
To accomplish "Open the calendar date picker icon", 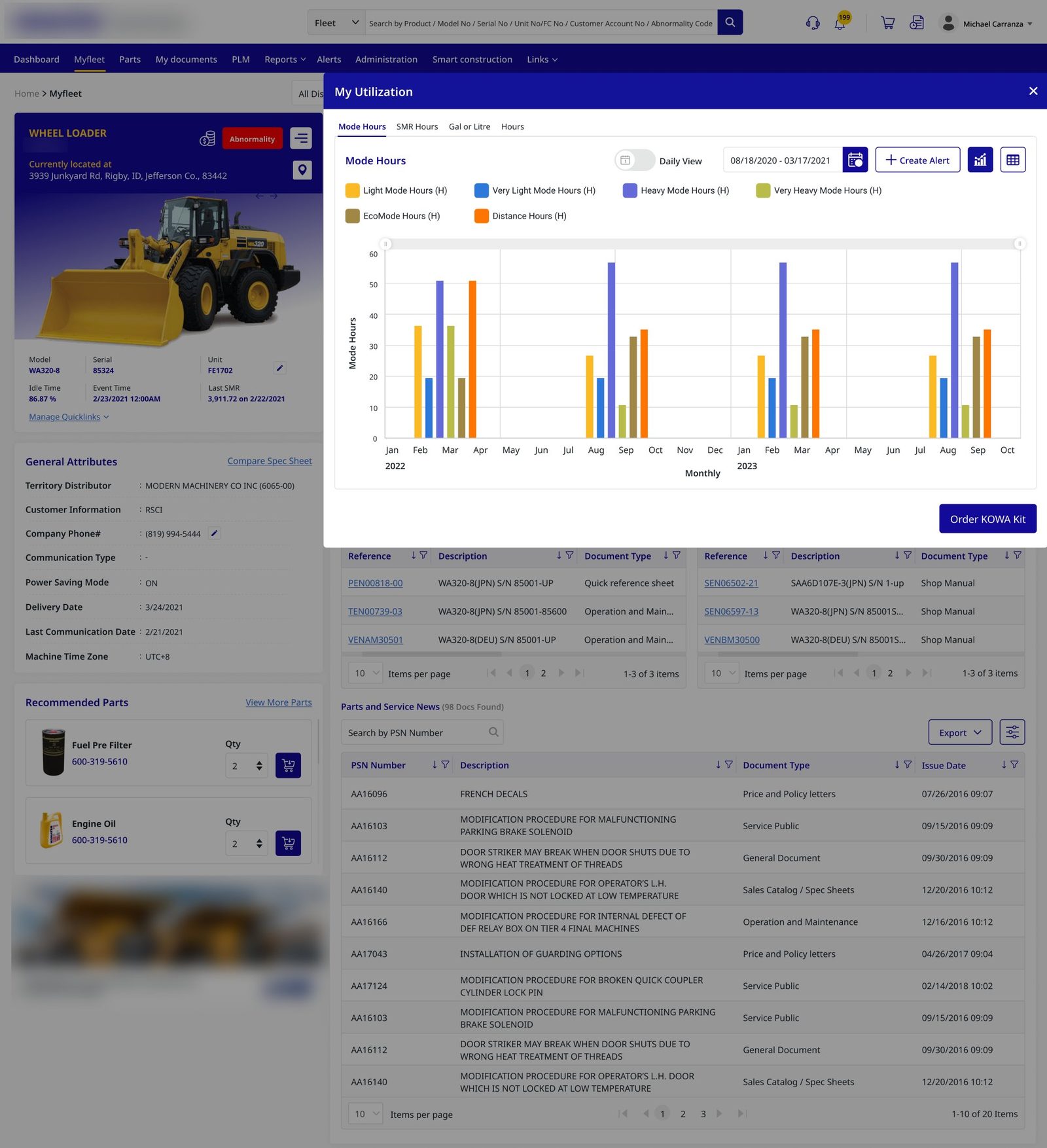I will [855, 160].
